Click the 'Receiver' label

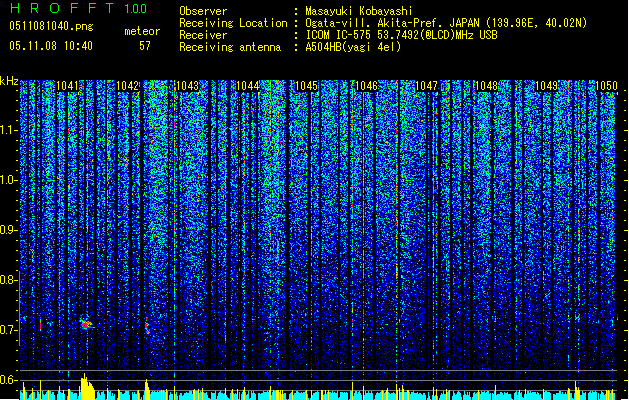pyautogui.click(x=203, y=35)
